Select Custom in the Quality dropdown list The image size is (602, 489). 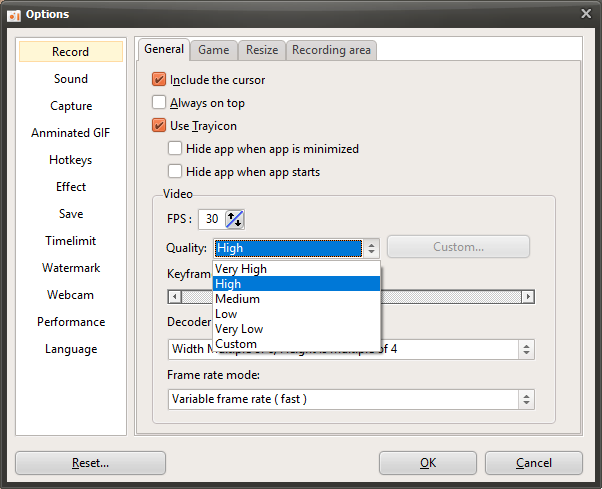(x=236, y=344)
